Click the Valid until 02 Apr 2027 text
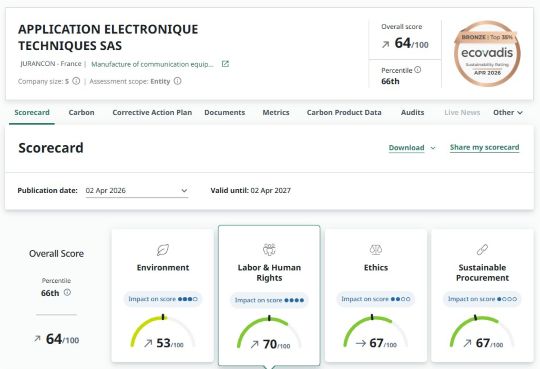Viewport: 540px width, 369px height. (x=251, y=191)
